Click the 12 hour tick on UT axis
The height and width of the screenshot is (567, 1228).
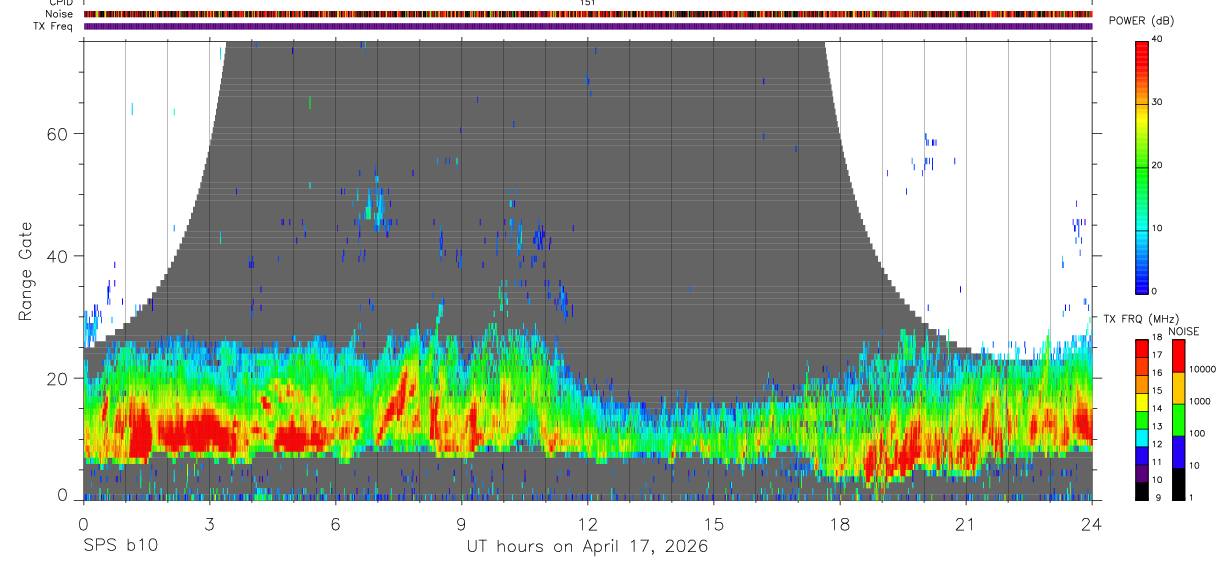(x=587, y=523)
